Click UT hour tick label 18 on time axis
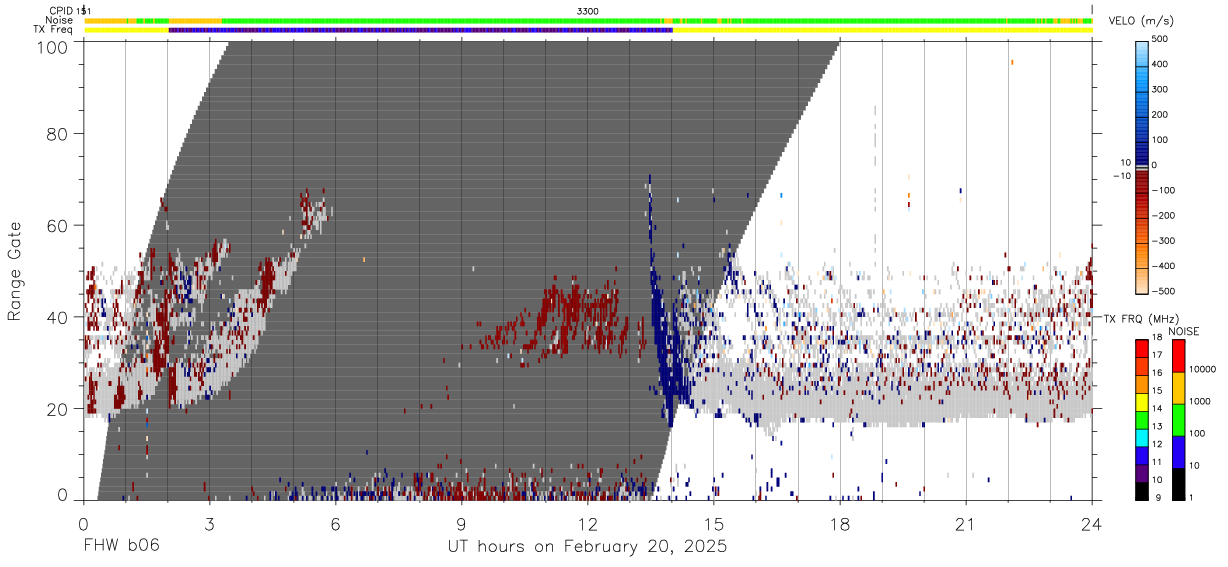Image resolution: width=1228 pixels, height=567 pixels. (839, 524)
